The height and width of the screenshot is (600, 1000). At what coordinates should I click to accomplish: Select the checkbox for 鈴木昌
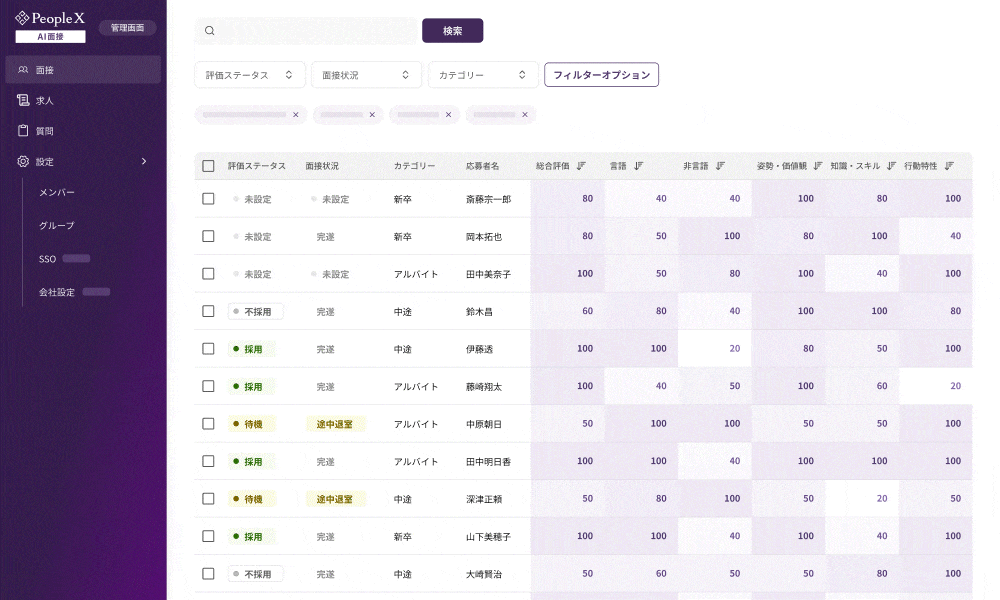tap(208, 311)
